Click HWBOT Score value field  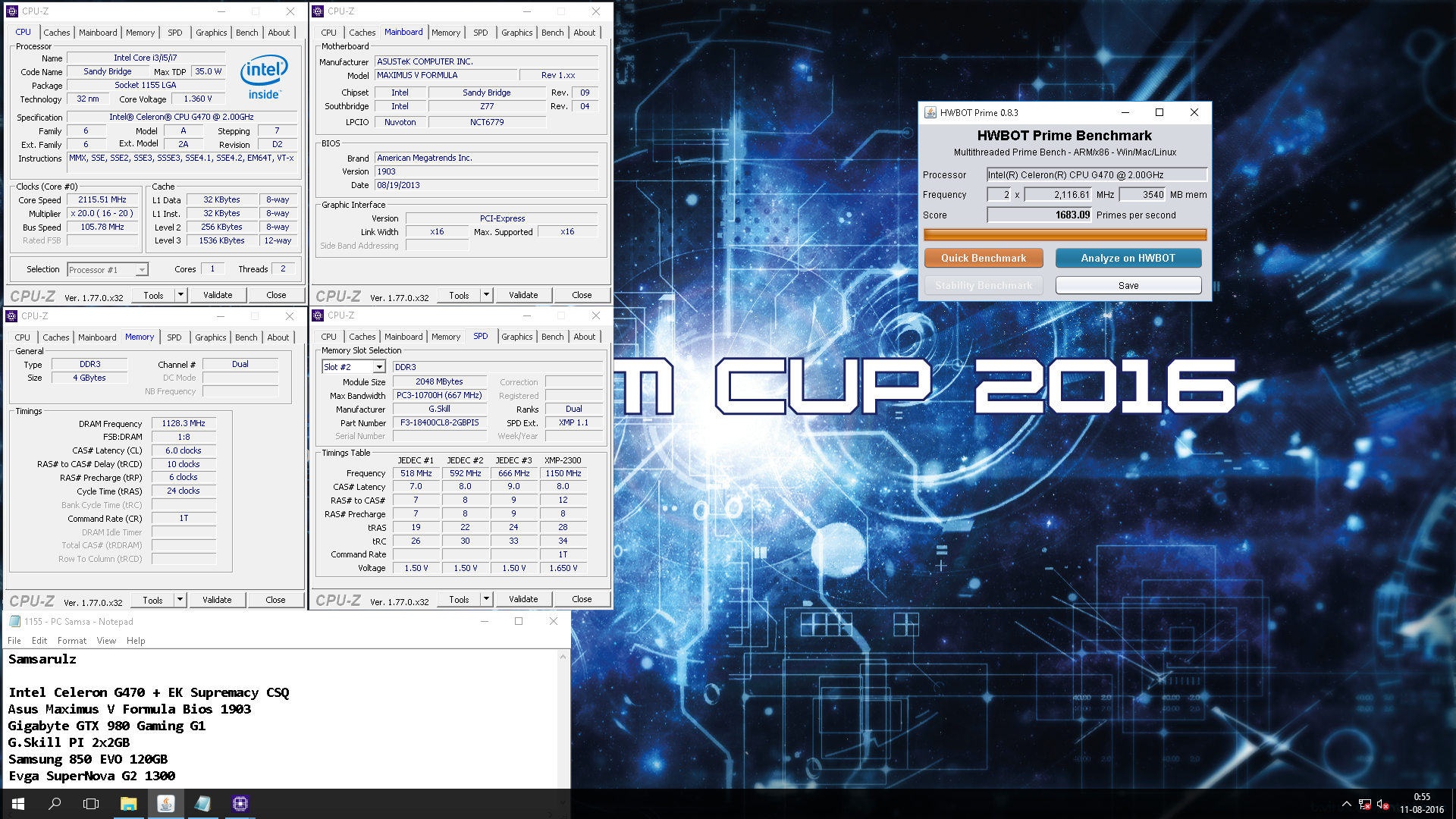click(x=1039, y=215)
